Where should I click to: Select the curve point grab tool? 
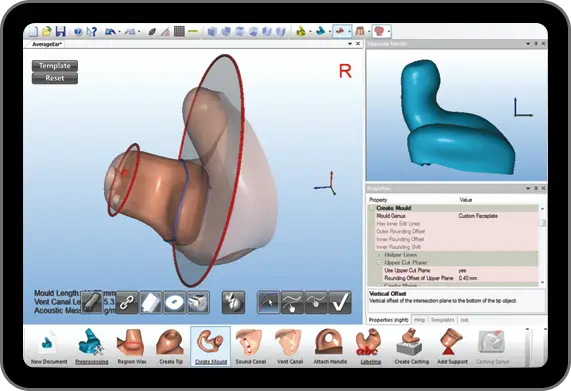point(316,302)
